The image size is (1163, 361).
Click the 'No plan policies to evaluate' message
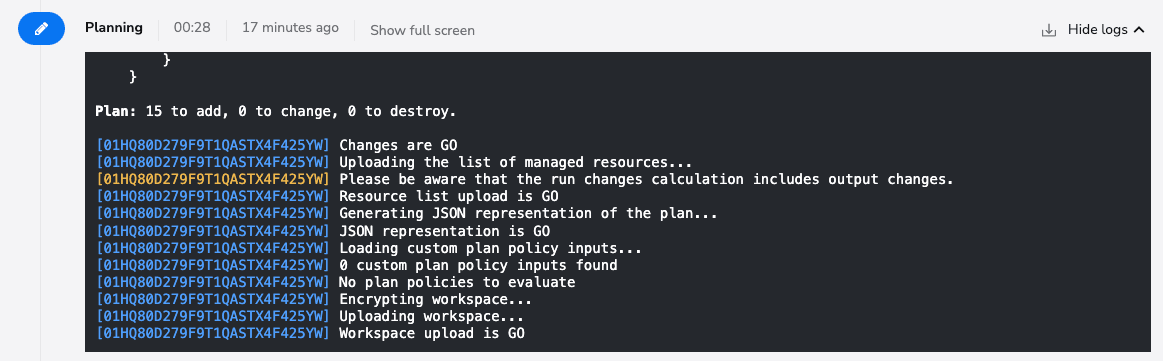[x=457, y=282]
